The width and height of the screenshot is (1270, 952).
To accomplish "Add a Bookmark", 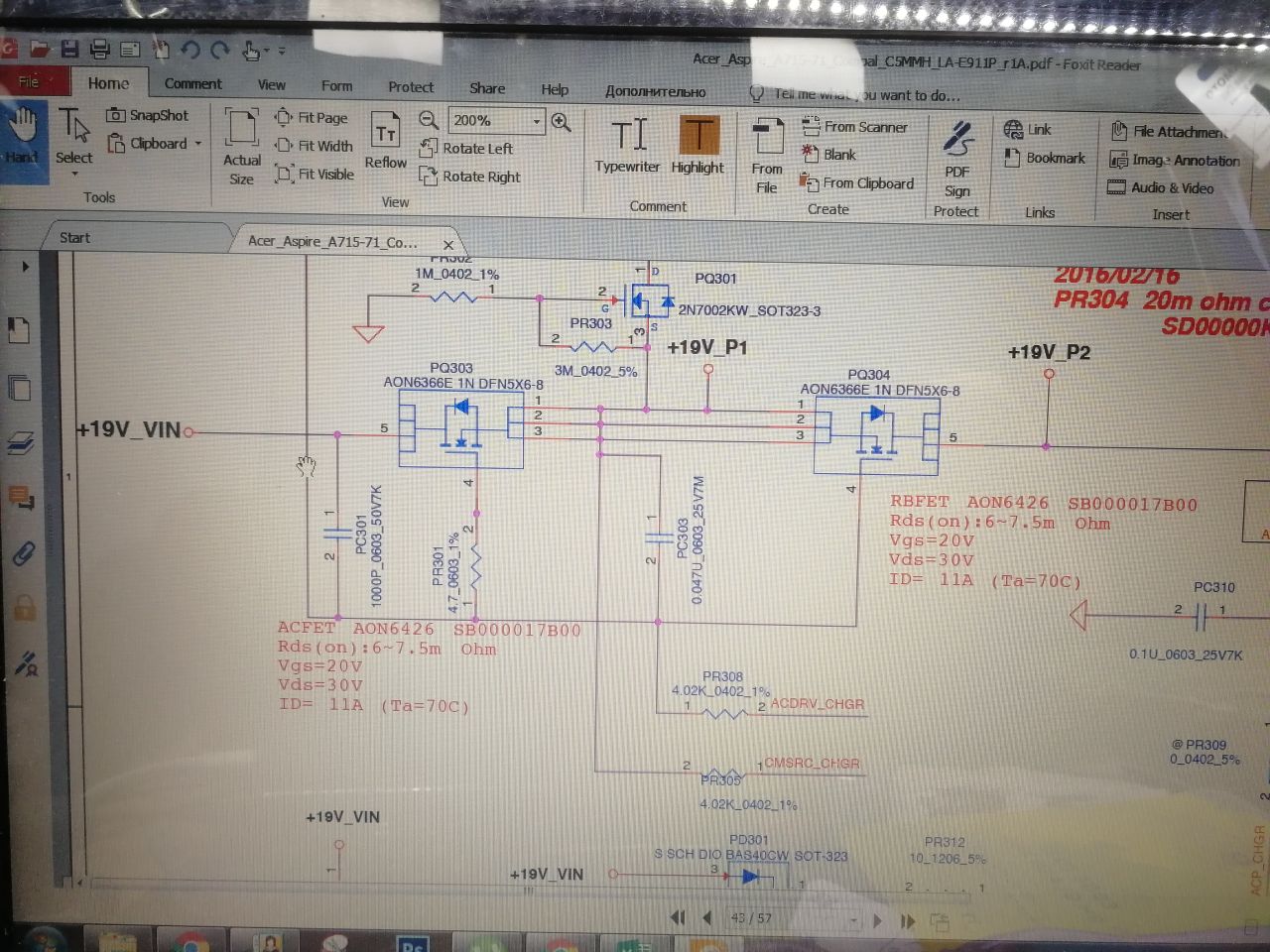I will 1044,158.
